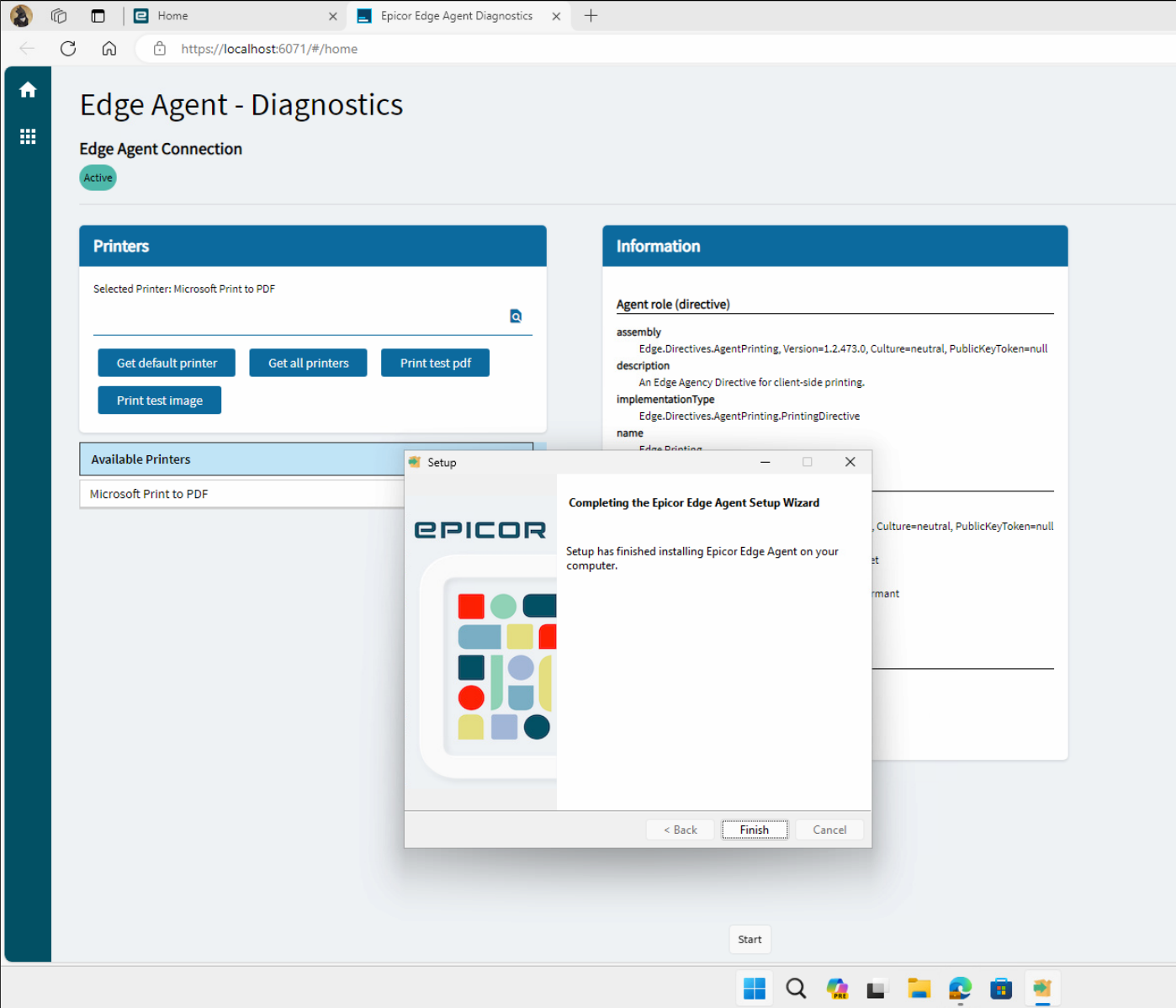The image size is (1176, 1008).
Task: Open Copilot preview in taskbar
Action: (837, 989)
